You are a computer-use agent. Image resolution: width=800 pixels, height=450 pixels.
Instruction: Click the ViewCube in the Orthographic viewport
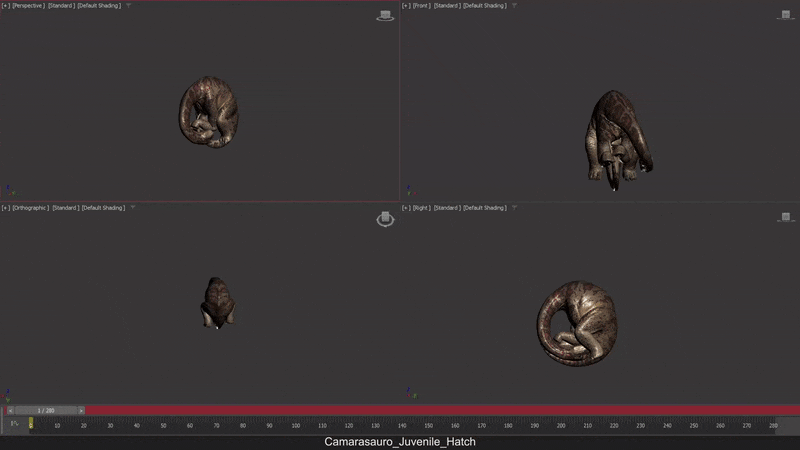coord(385,219)
